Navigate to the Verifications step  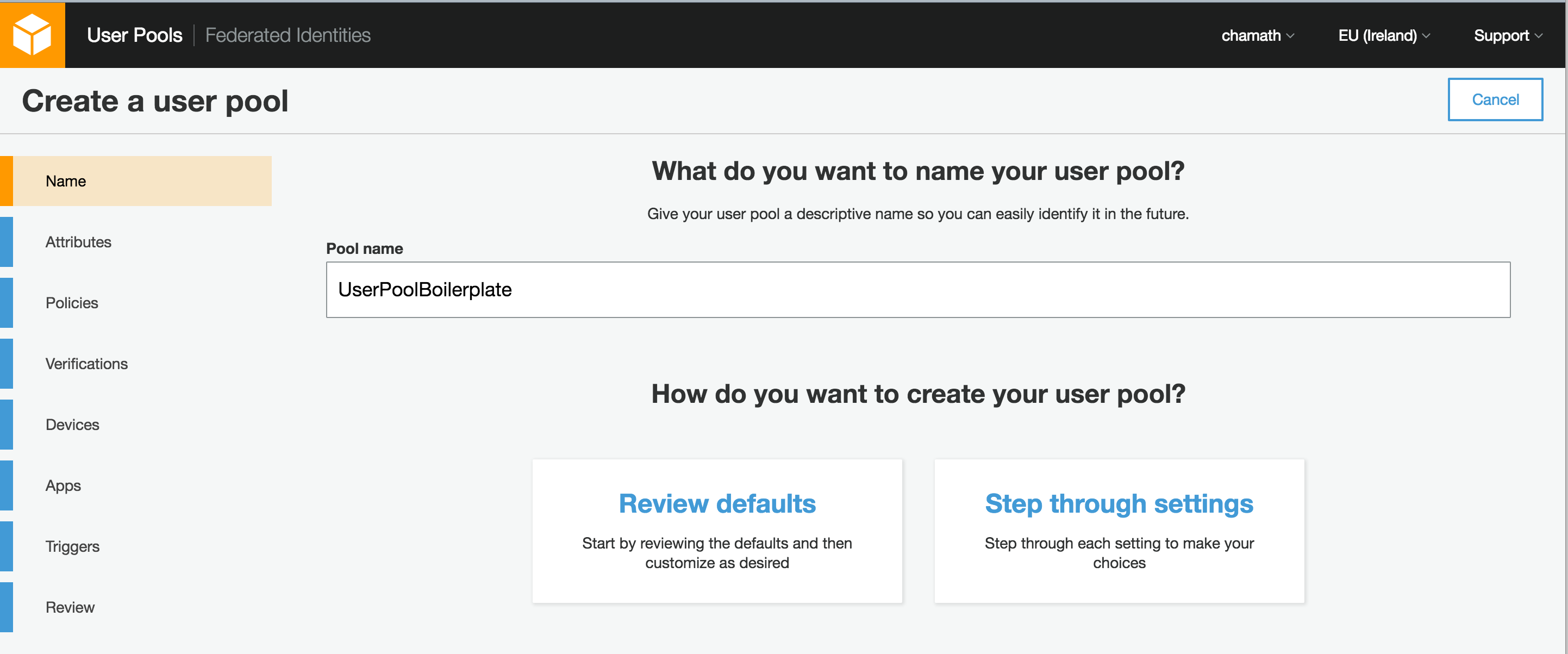click(86, 364)
